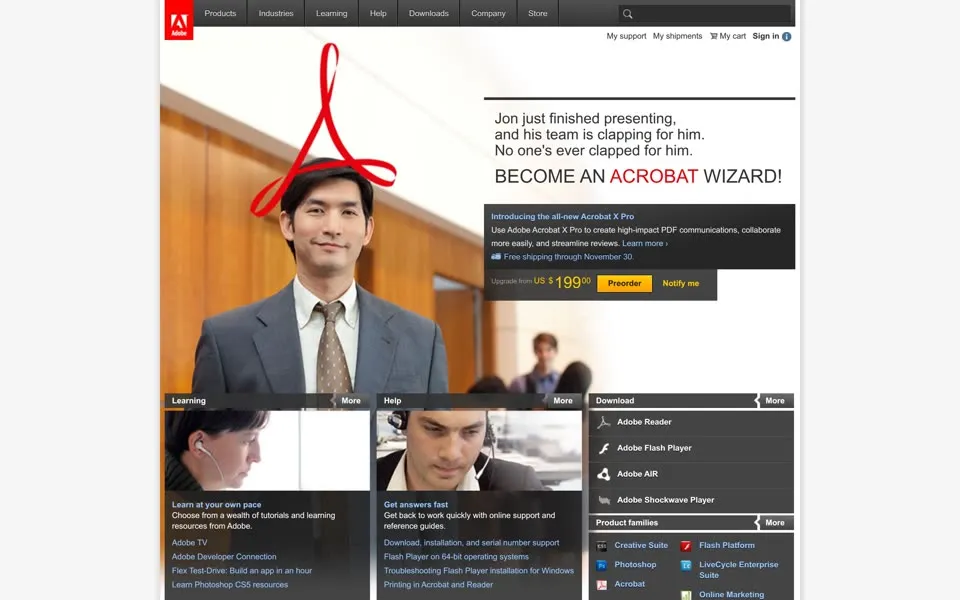Open the Store menu

[538, 13]
